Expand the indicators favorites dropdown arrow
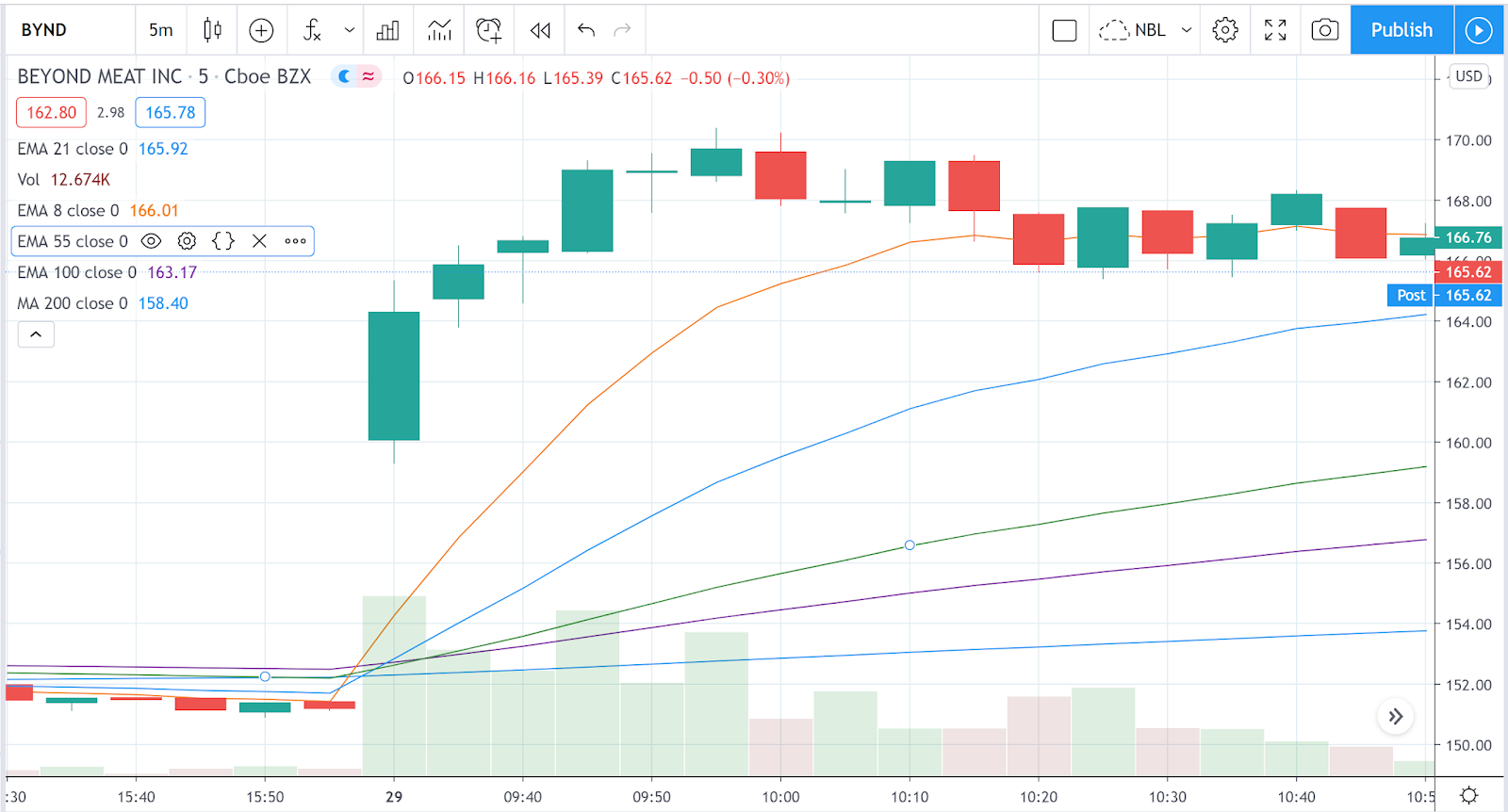 point(350,30)
